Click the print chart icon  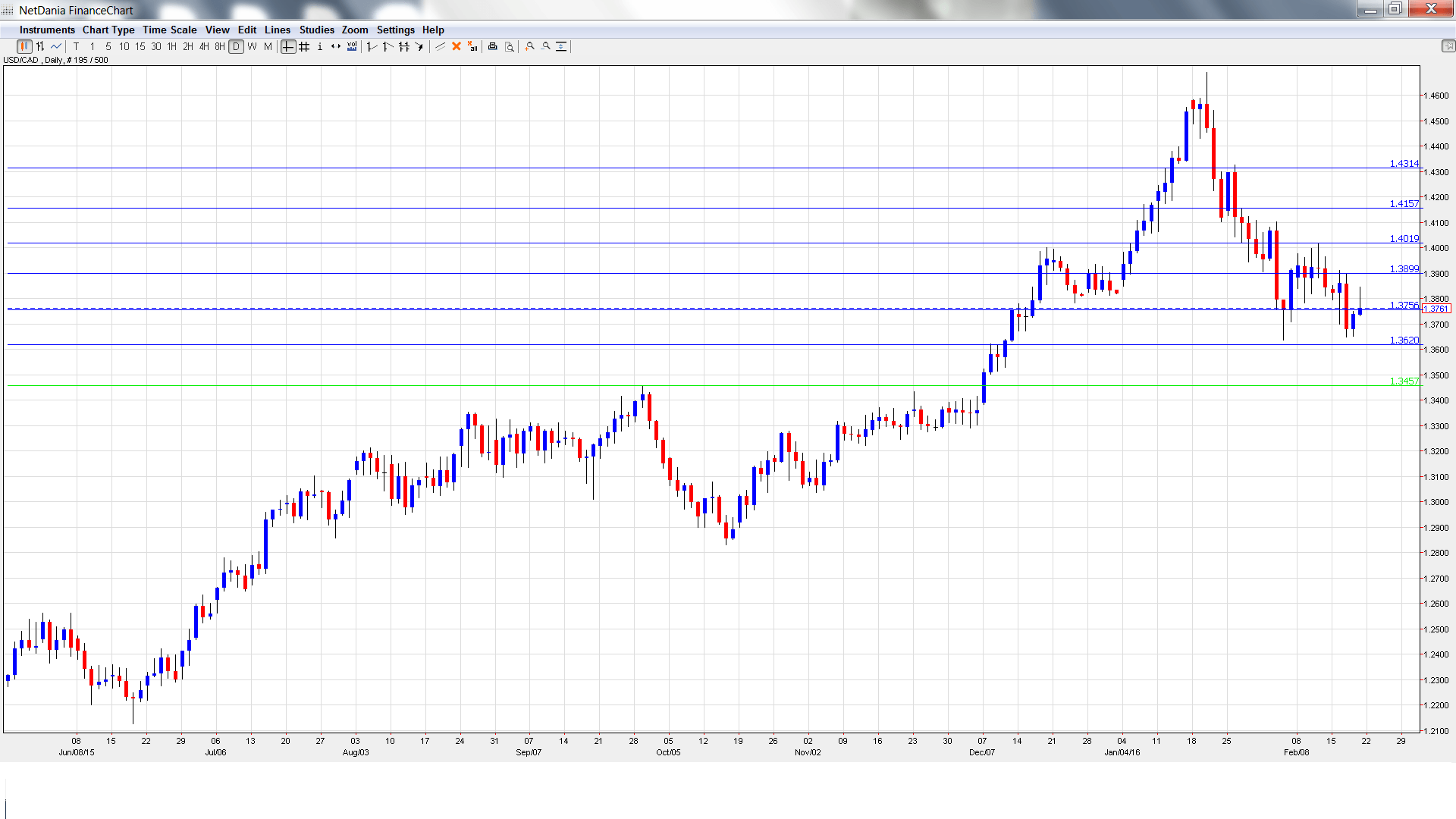tap(493, 47)
